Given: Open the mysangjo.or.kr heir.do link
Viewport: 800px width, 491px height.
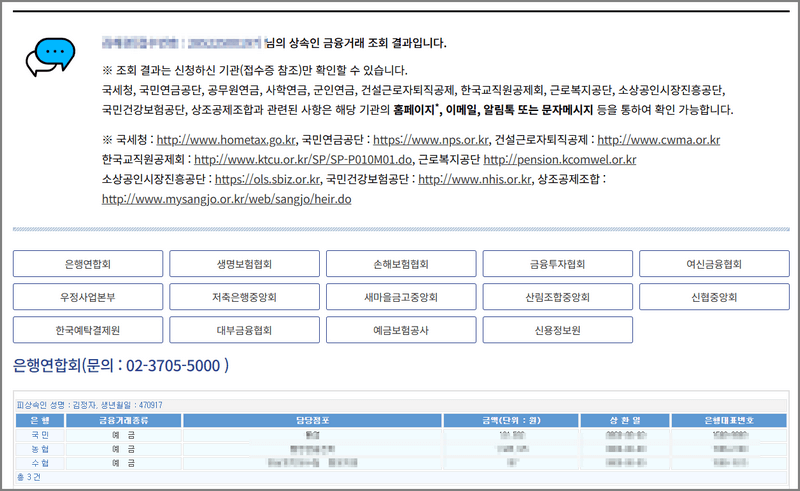Looking at the screenshot, I should click(x=227, y=199).
